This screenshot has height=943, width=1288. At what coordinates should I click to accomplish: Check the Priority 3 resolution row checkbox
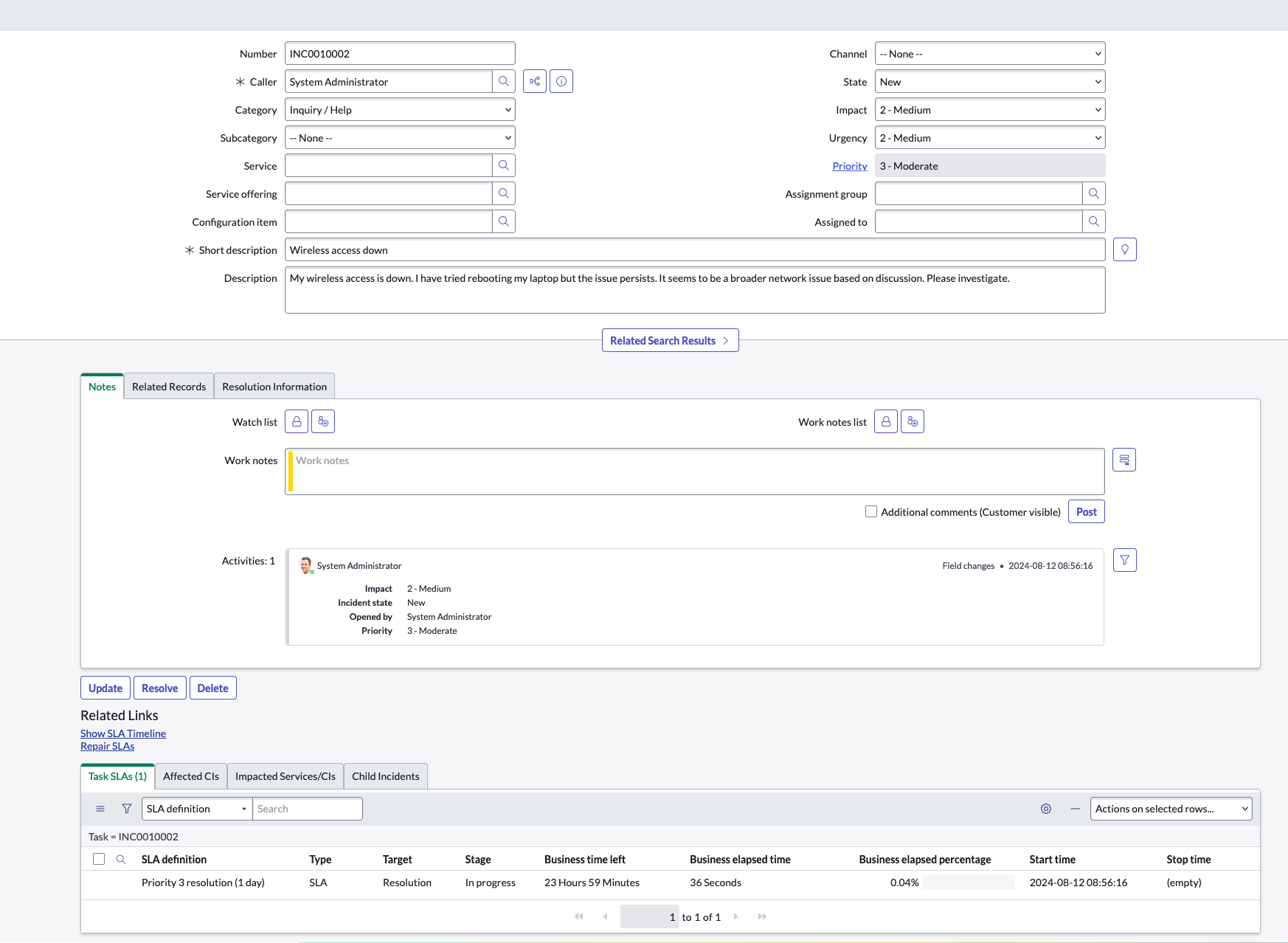pos(100,882)
